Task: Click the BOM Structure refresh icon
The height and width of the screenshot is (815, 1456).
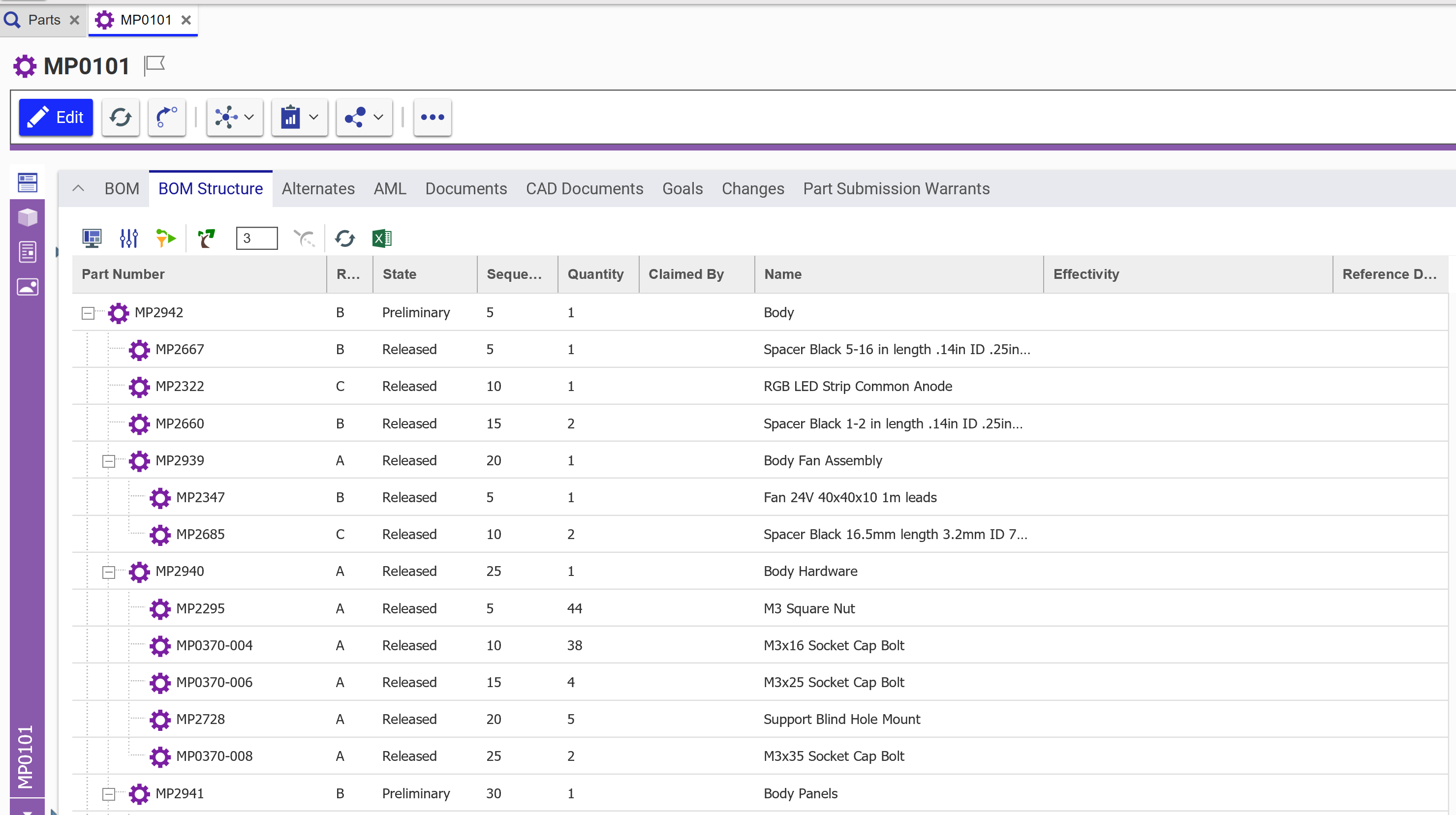Action: pyautogui.click(x=344, y=239)
